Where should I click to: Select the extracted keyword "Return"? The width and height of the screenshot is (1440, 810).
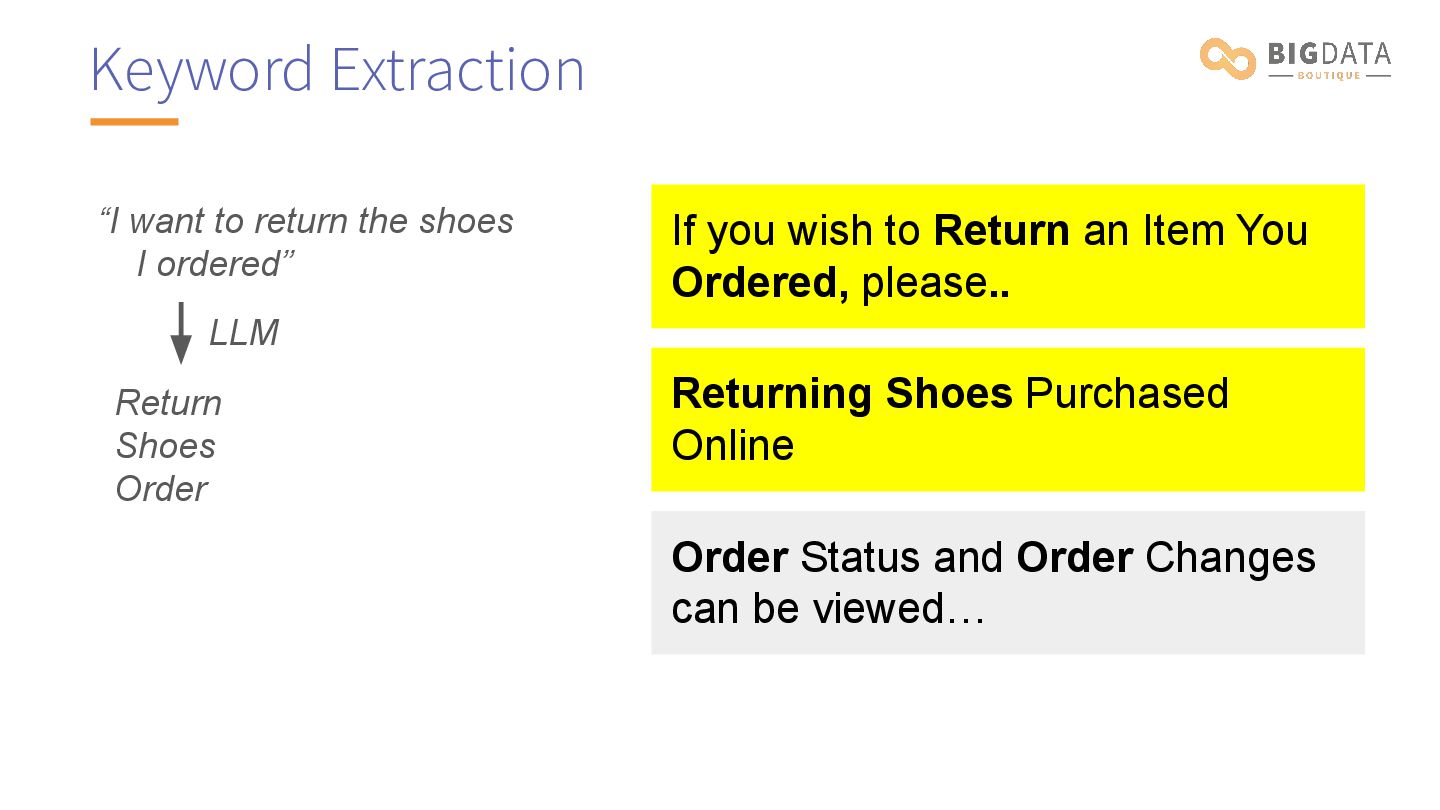click(168, 403)
